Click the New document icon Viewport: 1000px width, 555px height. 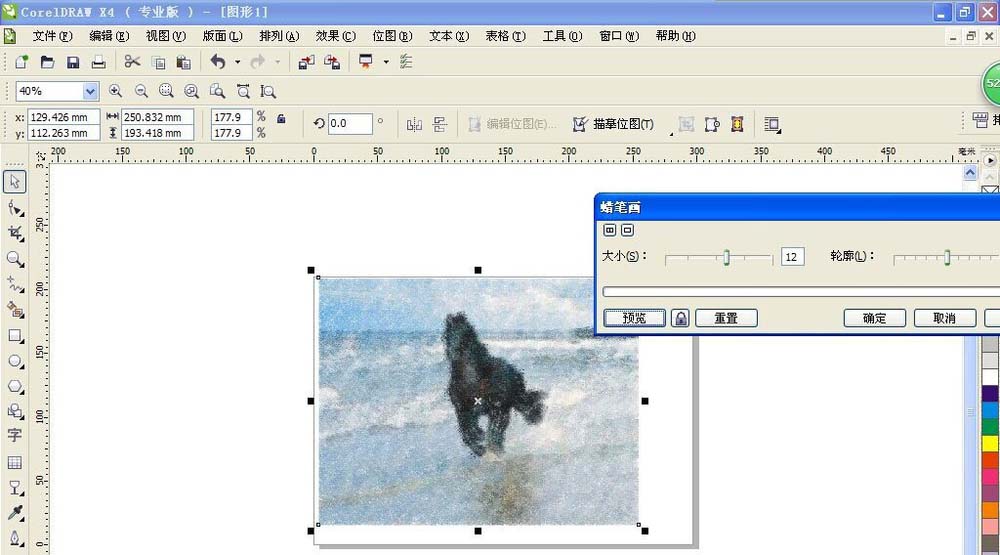tap(22, 62)
